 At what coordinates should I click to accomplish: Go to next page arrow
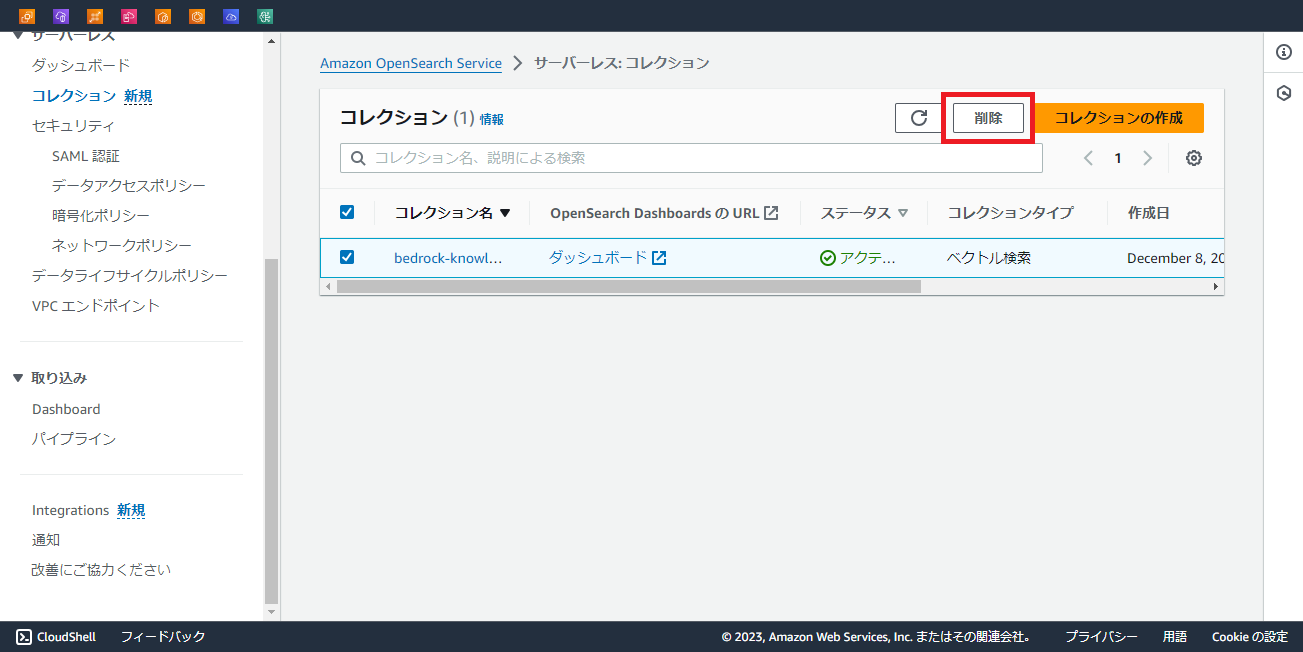coord(1148,158)
